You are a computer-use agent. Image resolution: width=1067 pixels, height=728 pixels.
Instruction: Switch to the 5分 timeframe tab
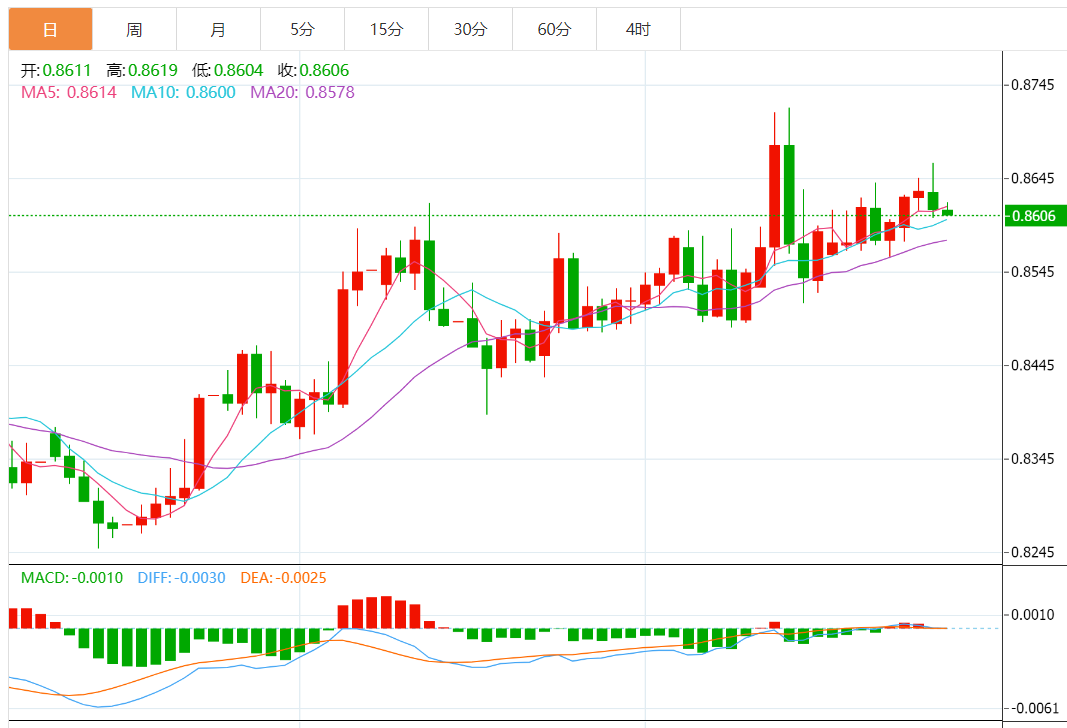pyautogui.click(x=302, y=29)
